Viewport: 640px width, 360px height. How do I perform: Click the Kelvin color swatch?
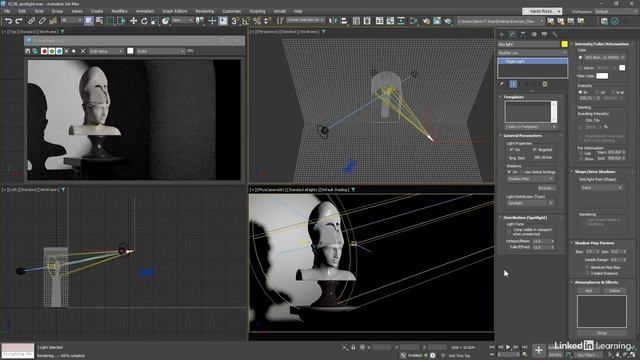click(x=622, y=68)
